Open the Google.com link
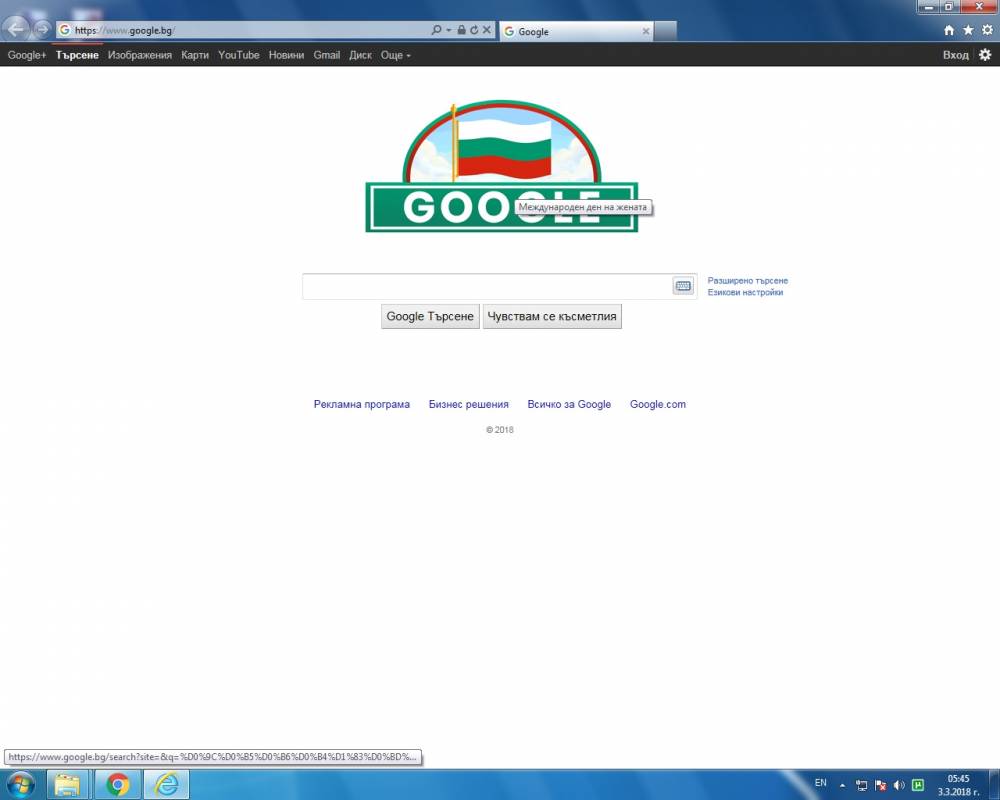The image size is (1000, 800). pos(658,404)
